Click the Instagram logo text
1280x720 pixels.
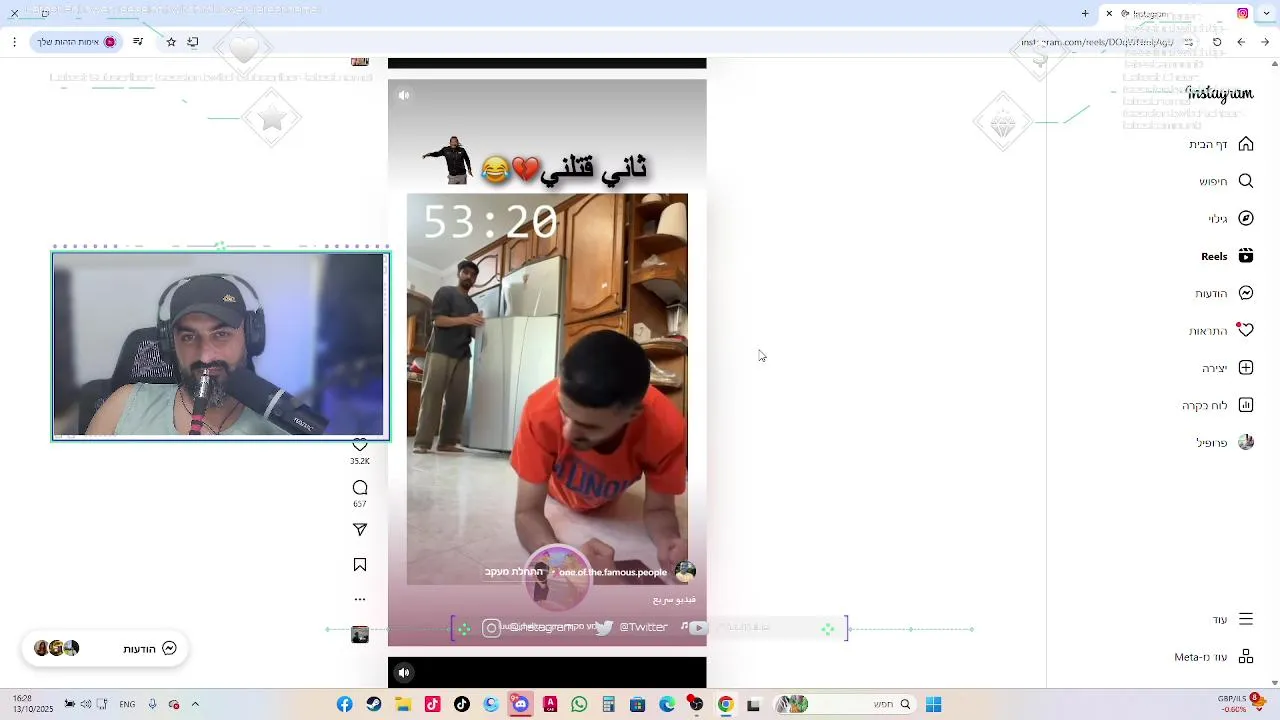click(1220, 93)
